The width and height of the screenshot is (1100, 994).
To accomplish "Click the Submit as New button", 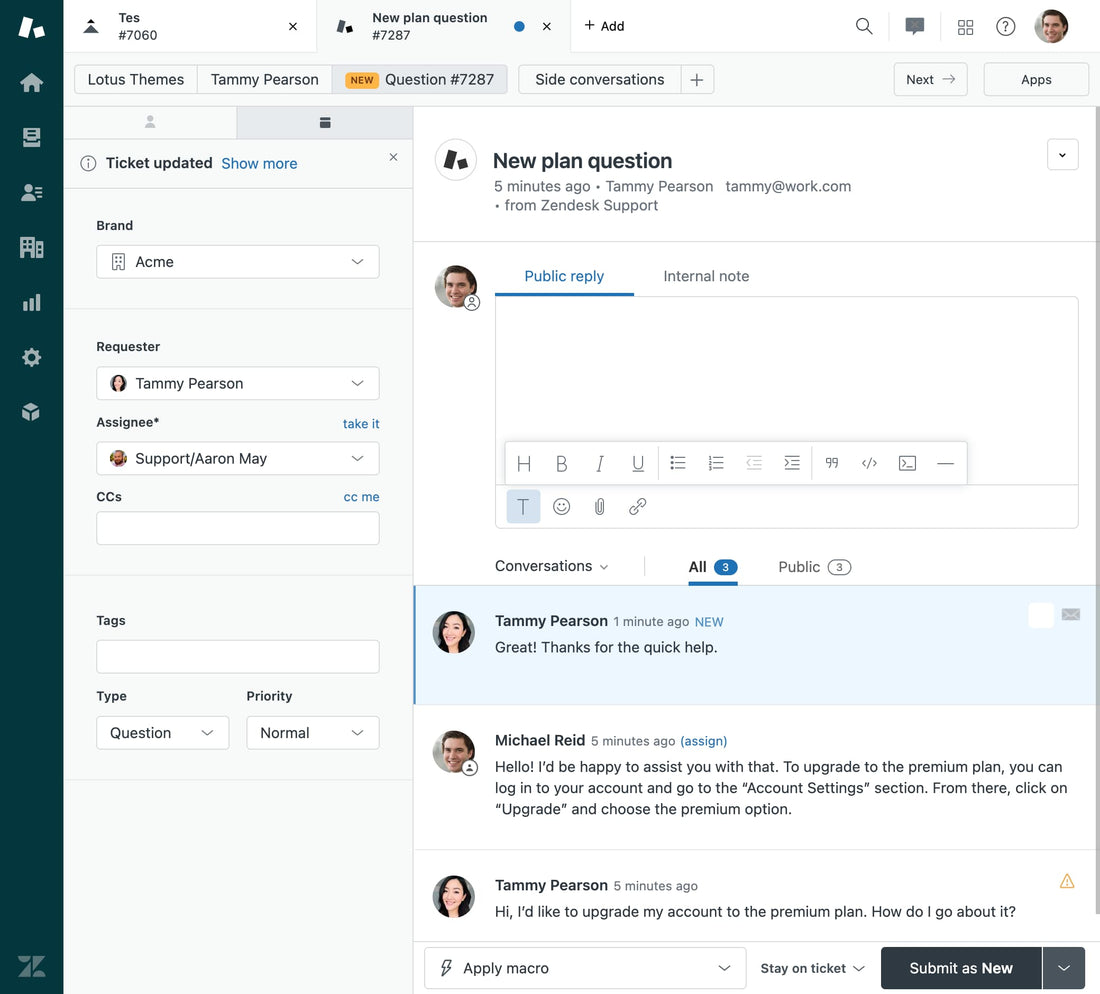I will (960, 968).
